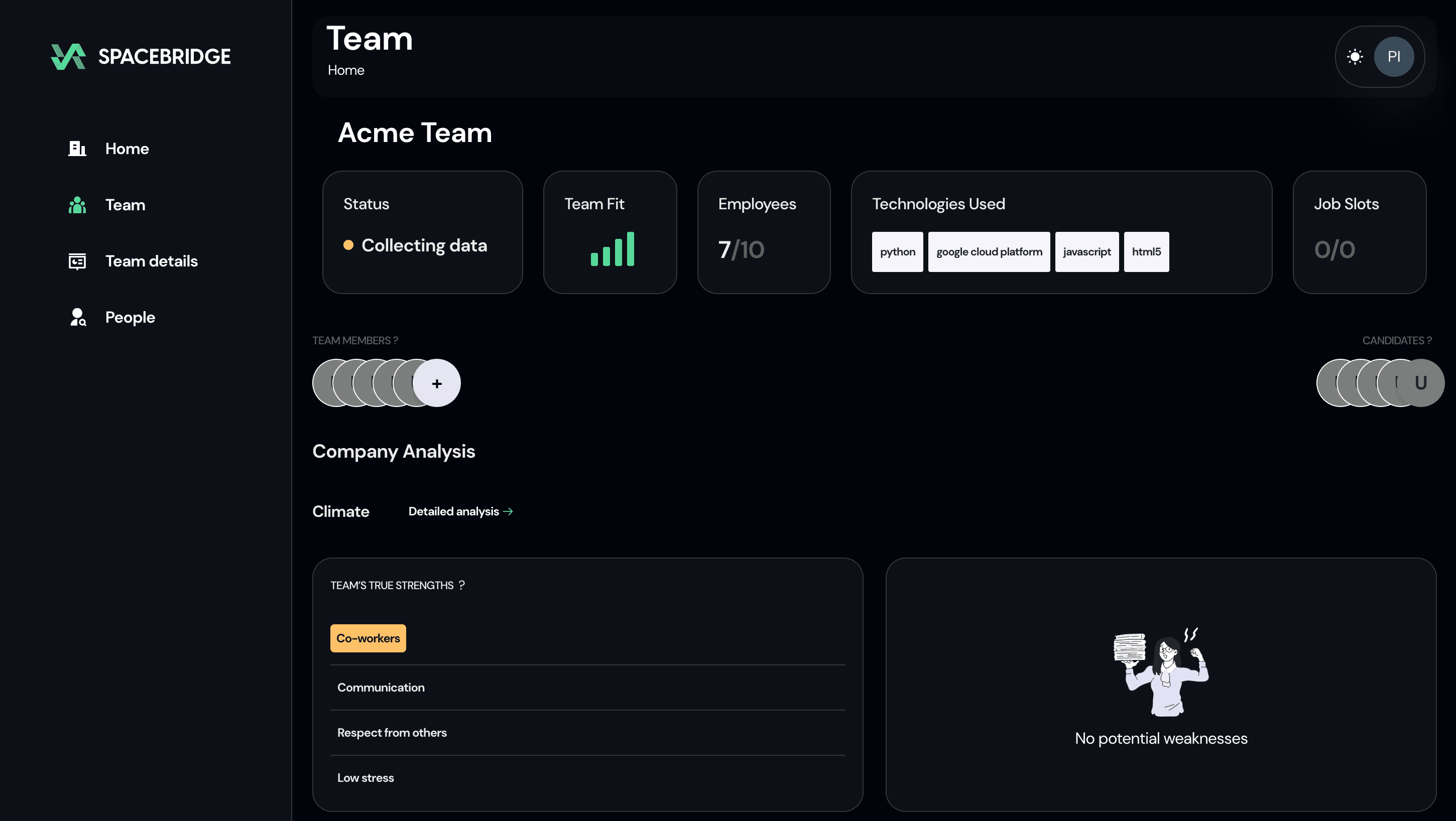Click the green Team people icon
Image resolution: width=1456 pixels, height=821 pixels.
[77, 205]
